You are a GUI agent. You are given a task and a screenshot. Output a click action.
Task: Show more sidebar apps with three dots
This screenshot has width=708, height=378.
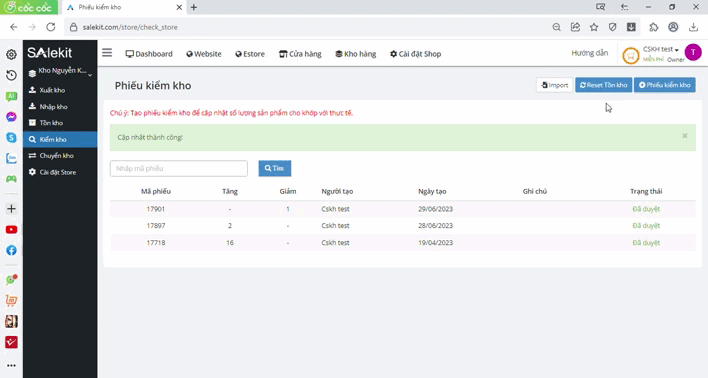(11, 365)
